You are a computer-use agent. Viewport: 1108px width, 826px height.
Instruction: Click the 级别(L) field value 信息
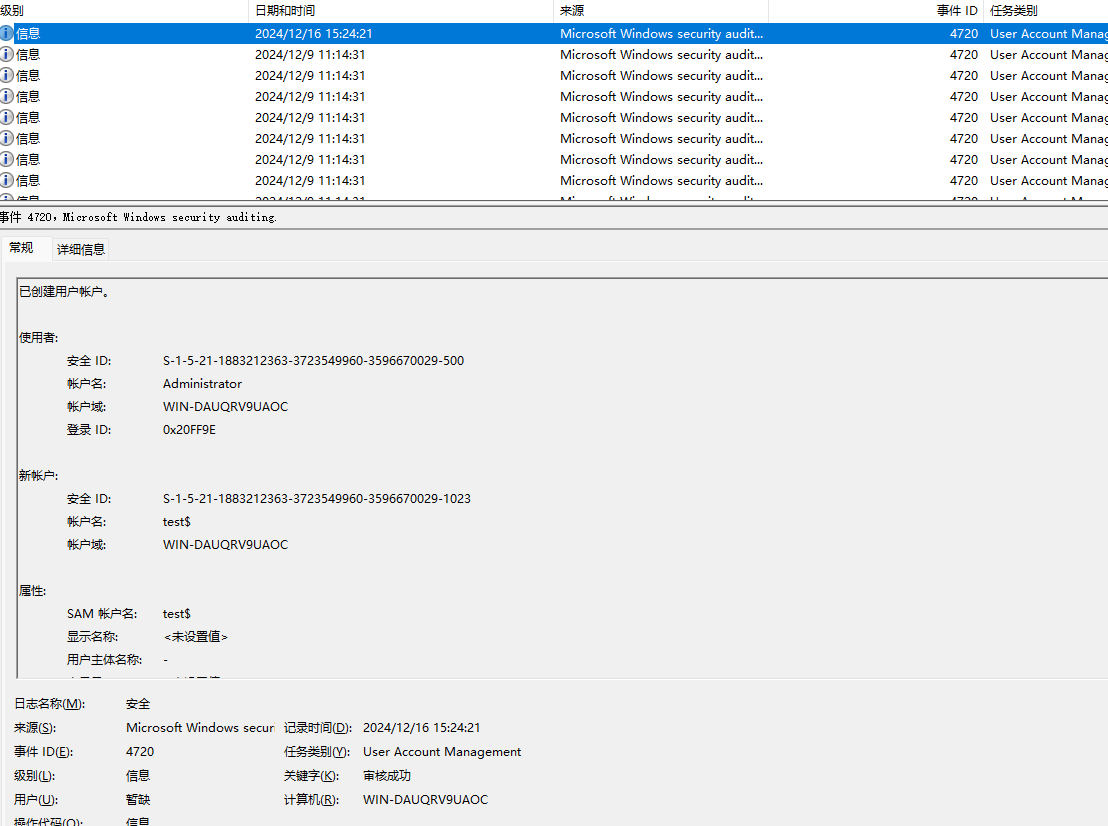coord(138,776)
